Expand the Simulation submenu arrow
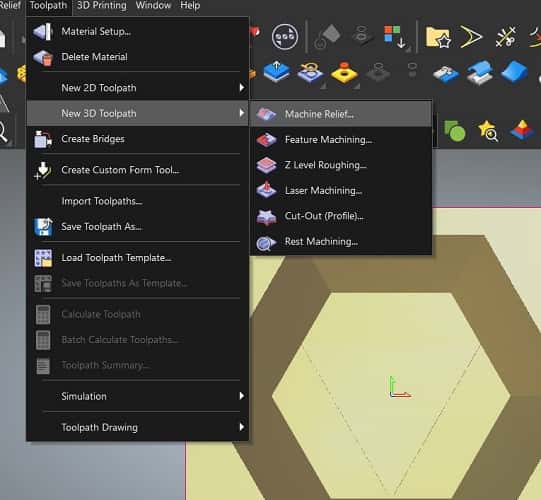 [242, 396]
